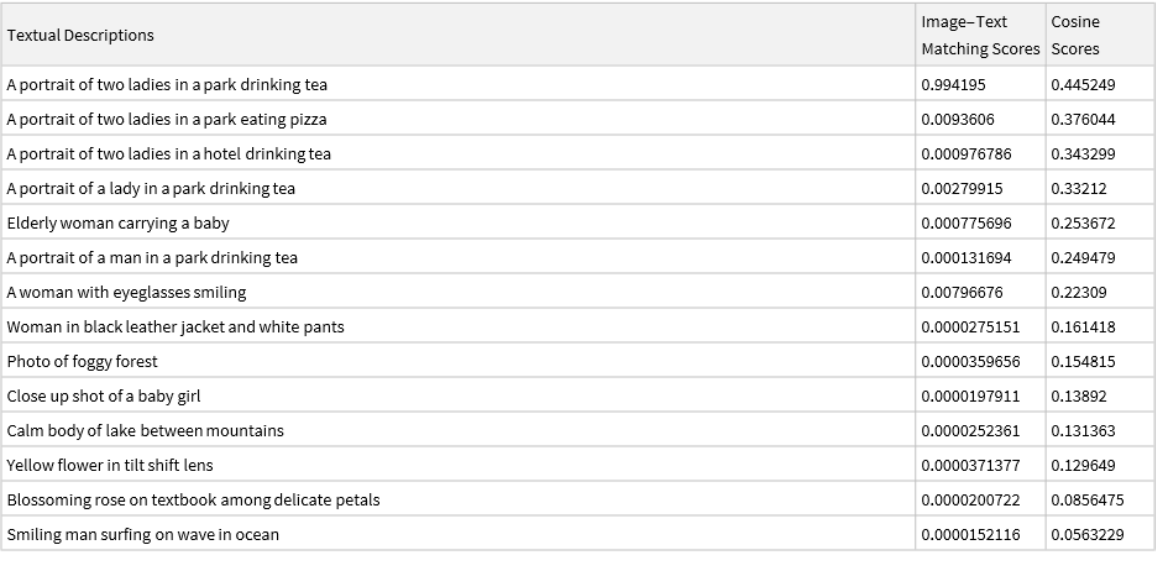Screen dimensions: 1156x572
Task: Click the Textual Descriptions column header
Action: pyautogui.click(x=81, y=35)
